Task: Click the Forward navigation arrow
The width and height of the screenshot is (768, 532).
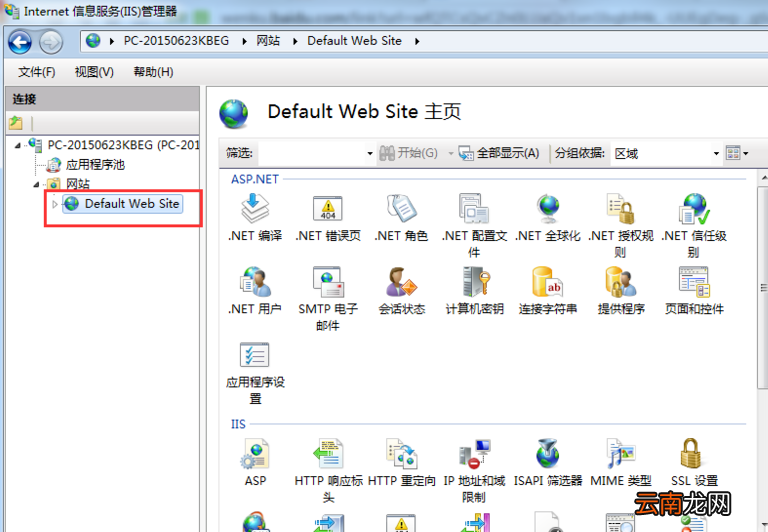Action: [51, 42]
